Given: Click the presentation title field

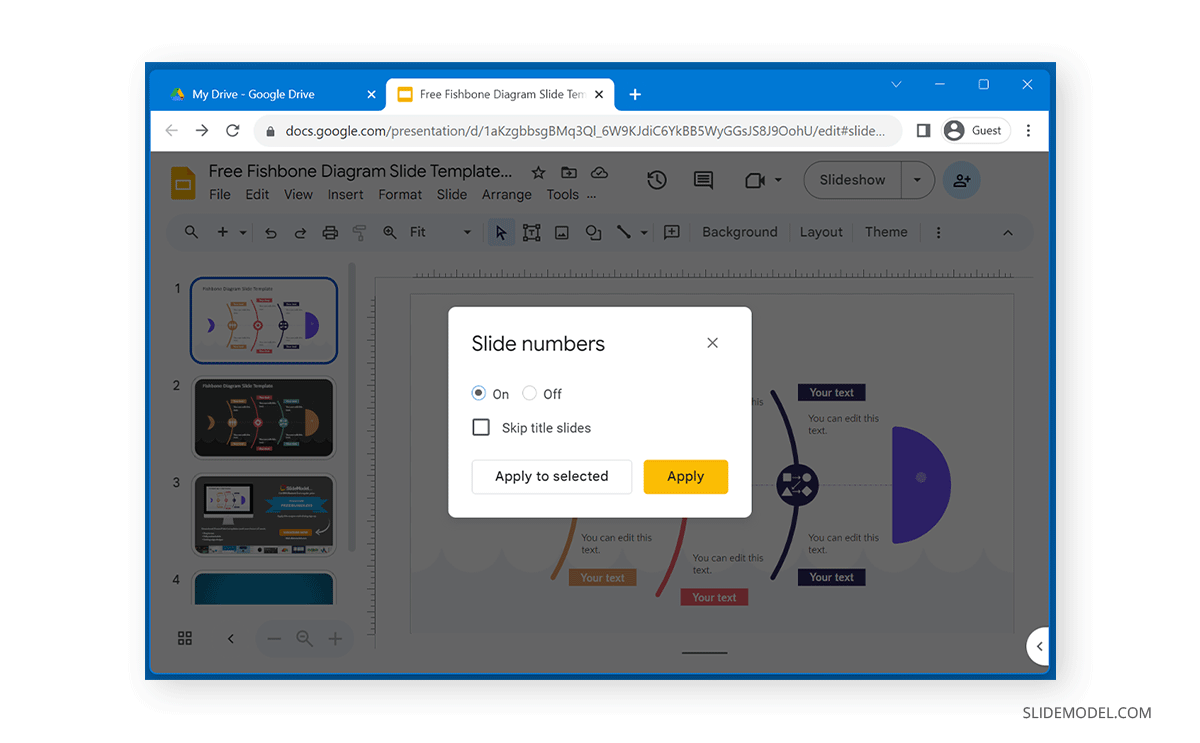Looking at the screenshot, I should pos(360,171).
